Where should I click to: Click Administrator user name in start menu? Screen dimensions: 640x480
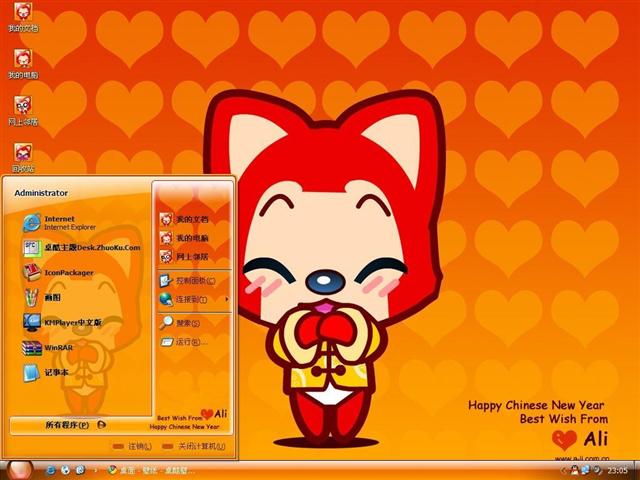[x=41, y=193]
